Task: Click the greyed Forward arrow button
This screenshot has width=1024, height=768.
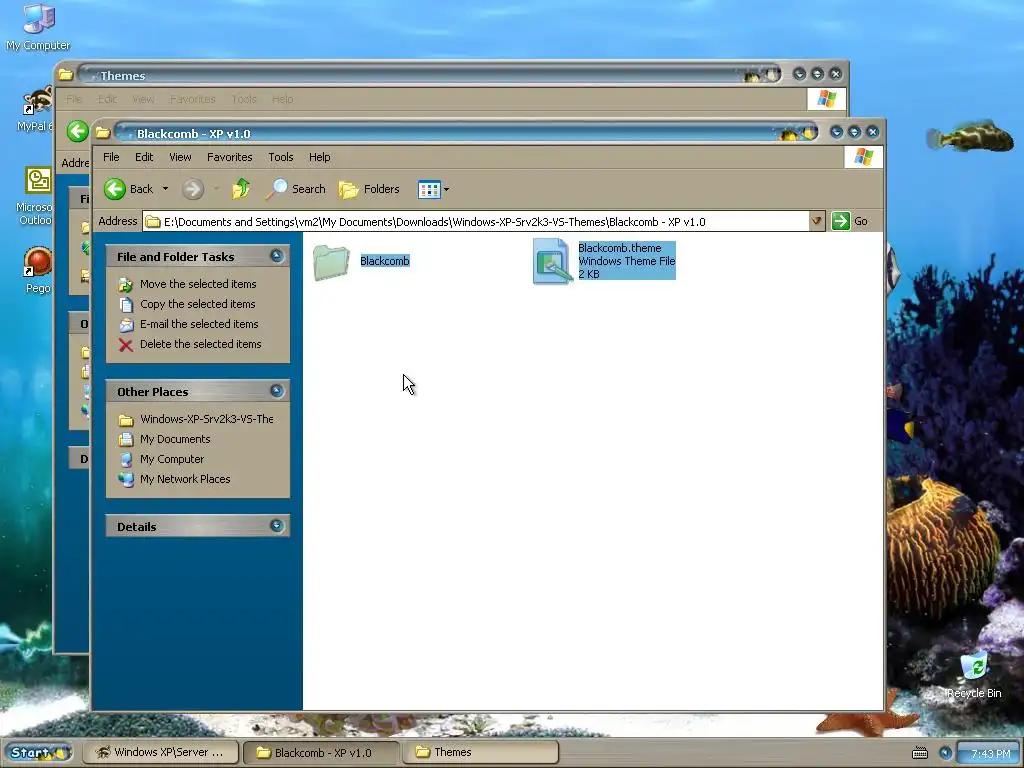Action: pos(193,189)
